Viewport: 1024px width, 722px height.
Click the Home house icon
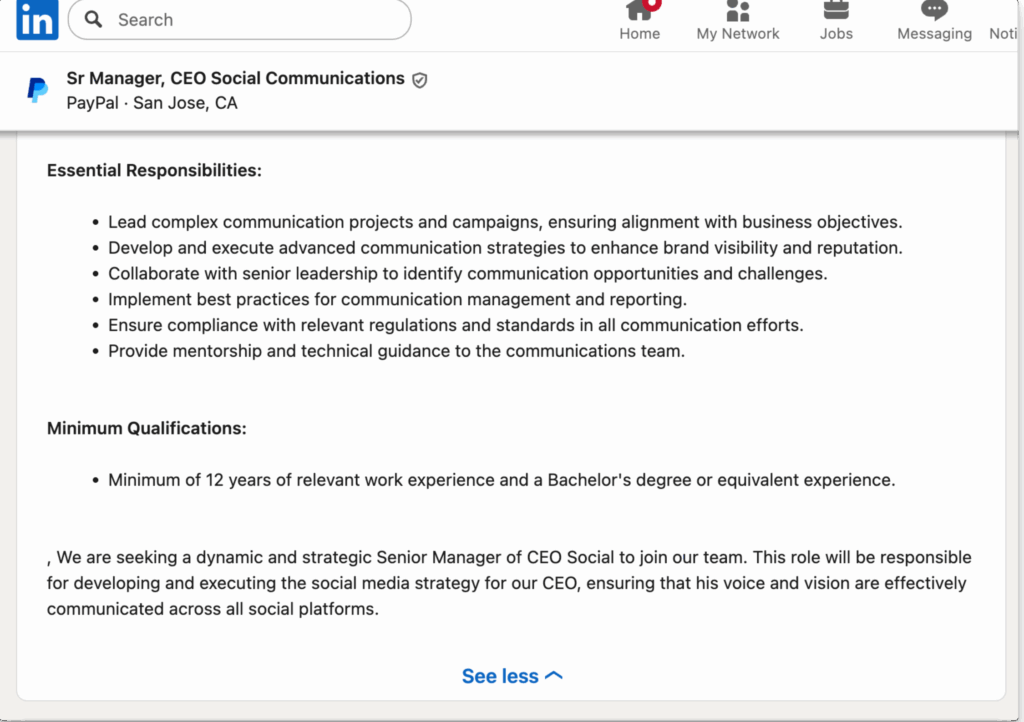[638, 10]
